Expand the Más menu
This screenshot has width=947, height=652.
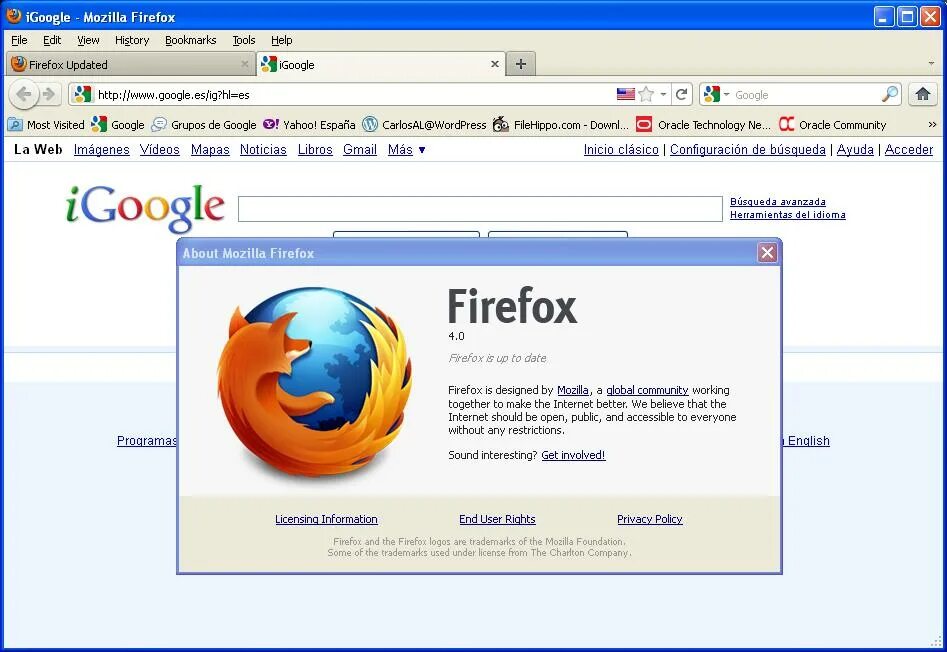[406, 150]
